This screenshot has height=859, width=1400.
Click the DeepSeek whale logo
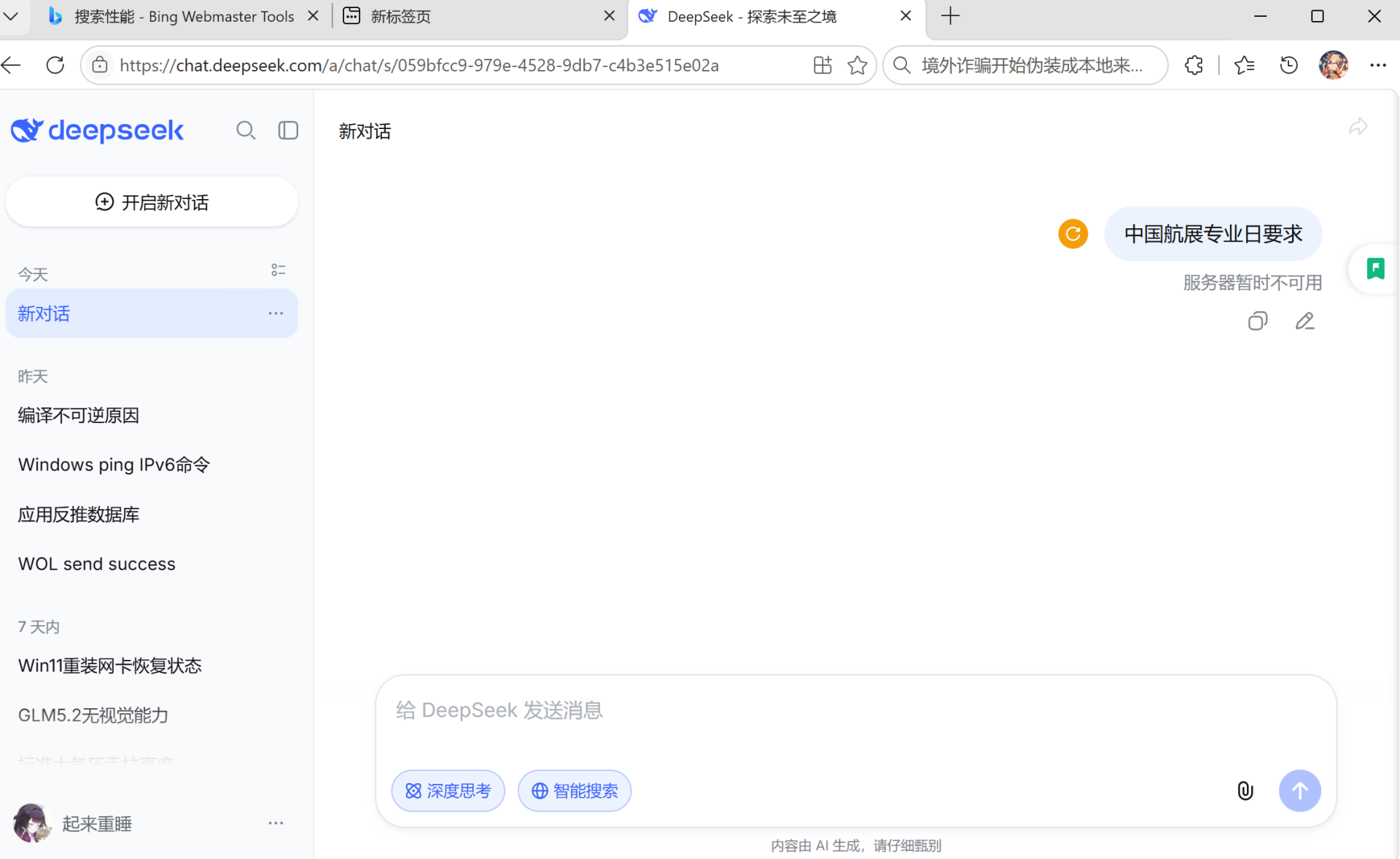pyautogui.click(x=27, y=130)
